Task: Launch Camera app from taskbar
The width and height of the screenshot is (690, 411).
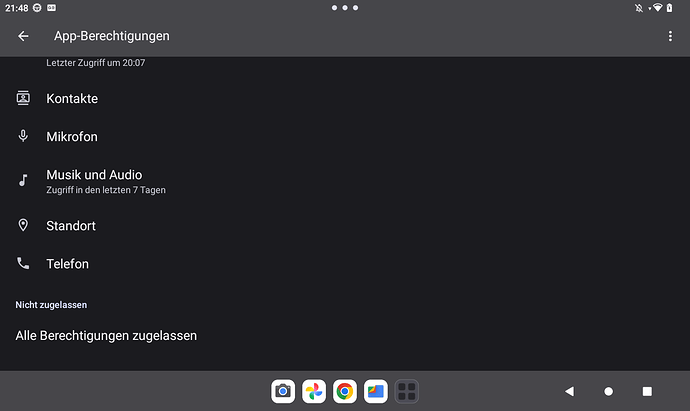Action: (283, 391)
